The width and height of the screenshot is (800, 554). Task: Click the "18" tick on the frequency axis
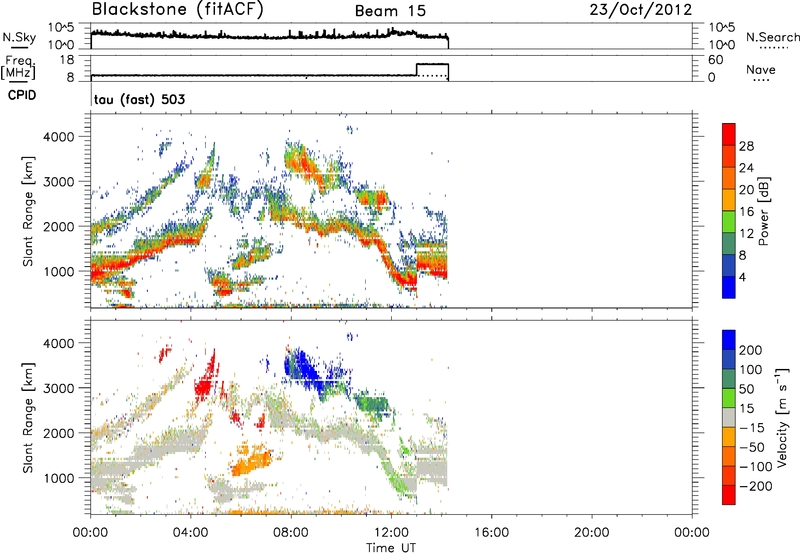67,60
